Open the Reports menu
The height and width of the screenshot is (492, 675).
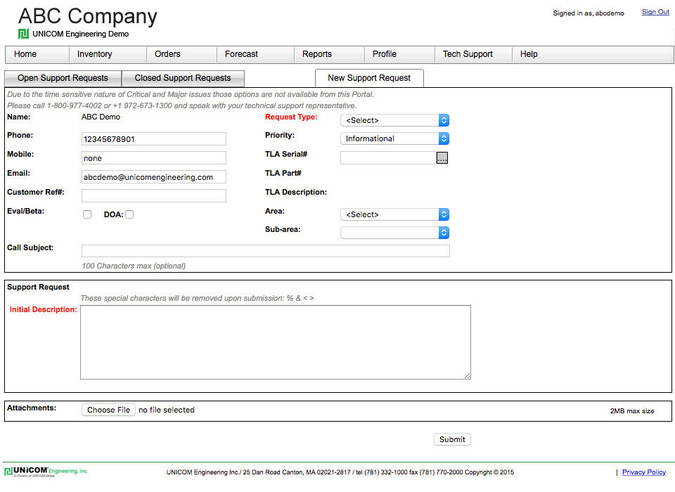(329, 54)
